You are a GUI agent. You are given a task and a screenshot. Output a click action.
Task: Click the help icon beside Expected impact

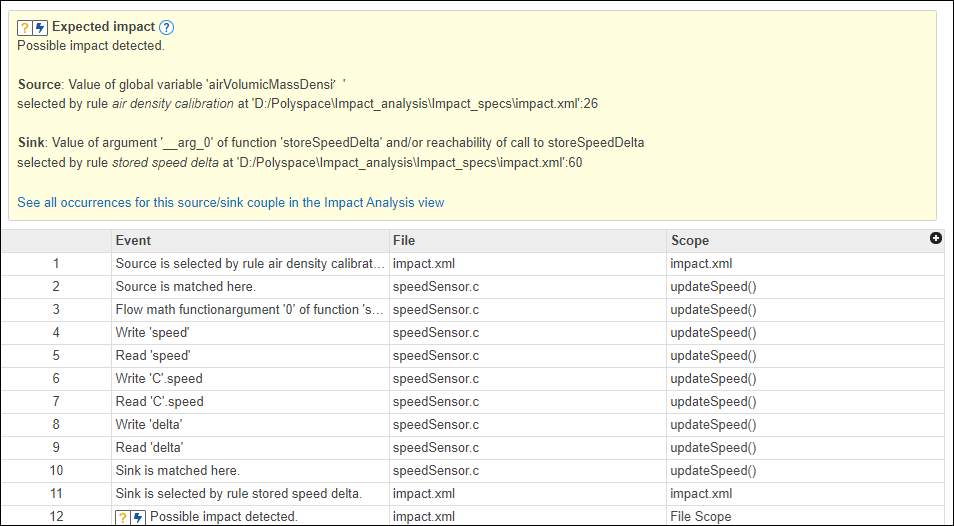[167, 27]
